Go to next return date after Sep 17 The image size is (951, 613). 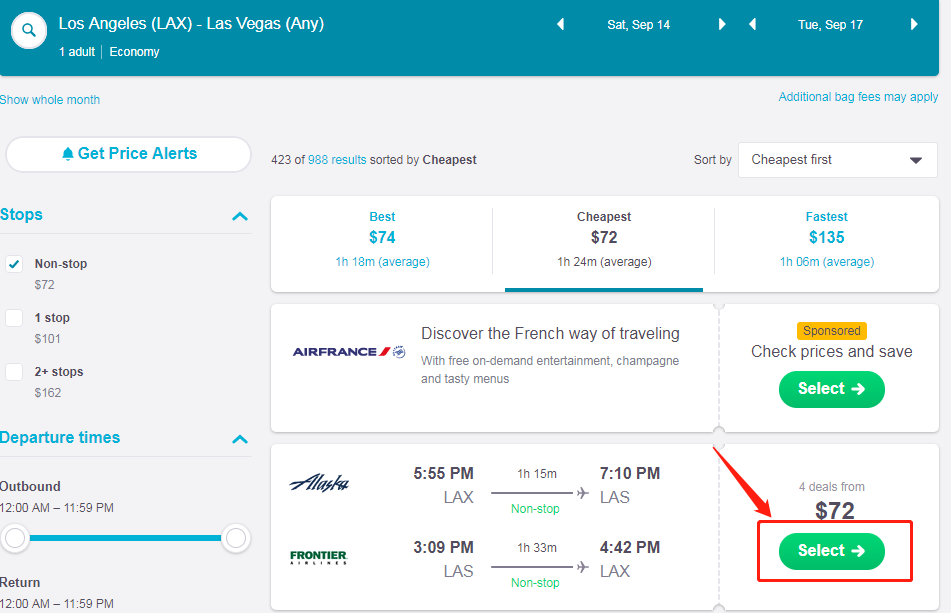[914, 24]
